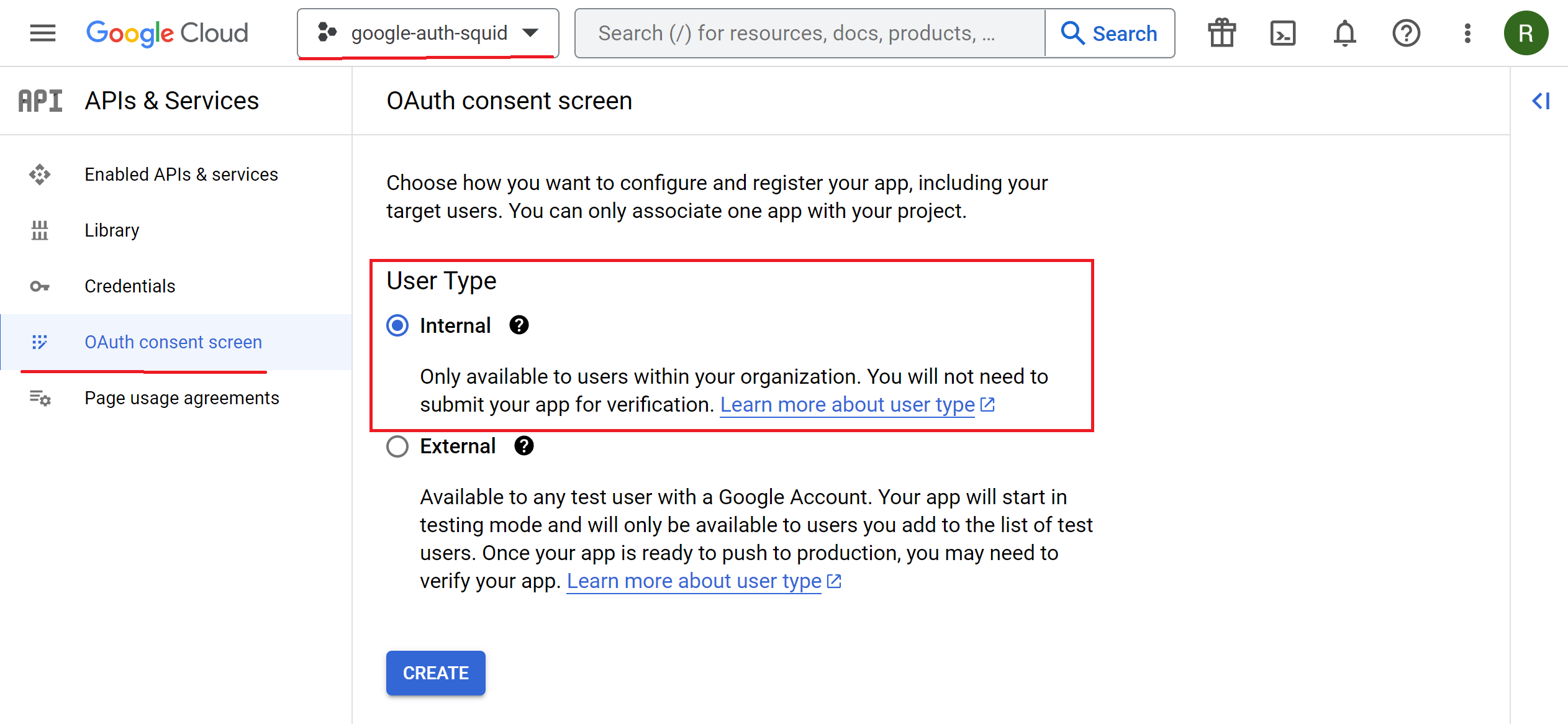The width and height of the screenshot is (1568, 724).
Task: Open the three-dot settings menu
Action: (x=1467, y=33)
